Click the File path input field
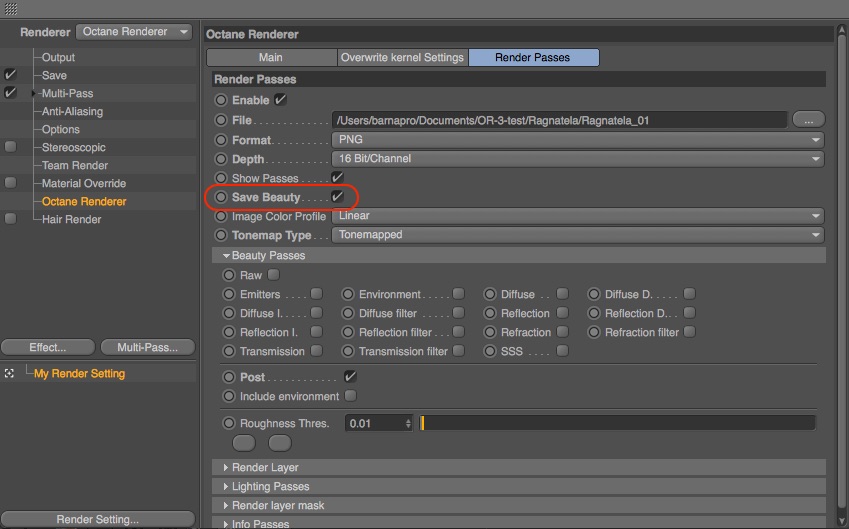Viewport: 849px width, 529px height. [x=559, y=120]
